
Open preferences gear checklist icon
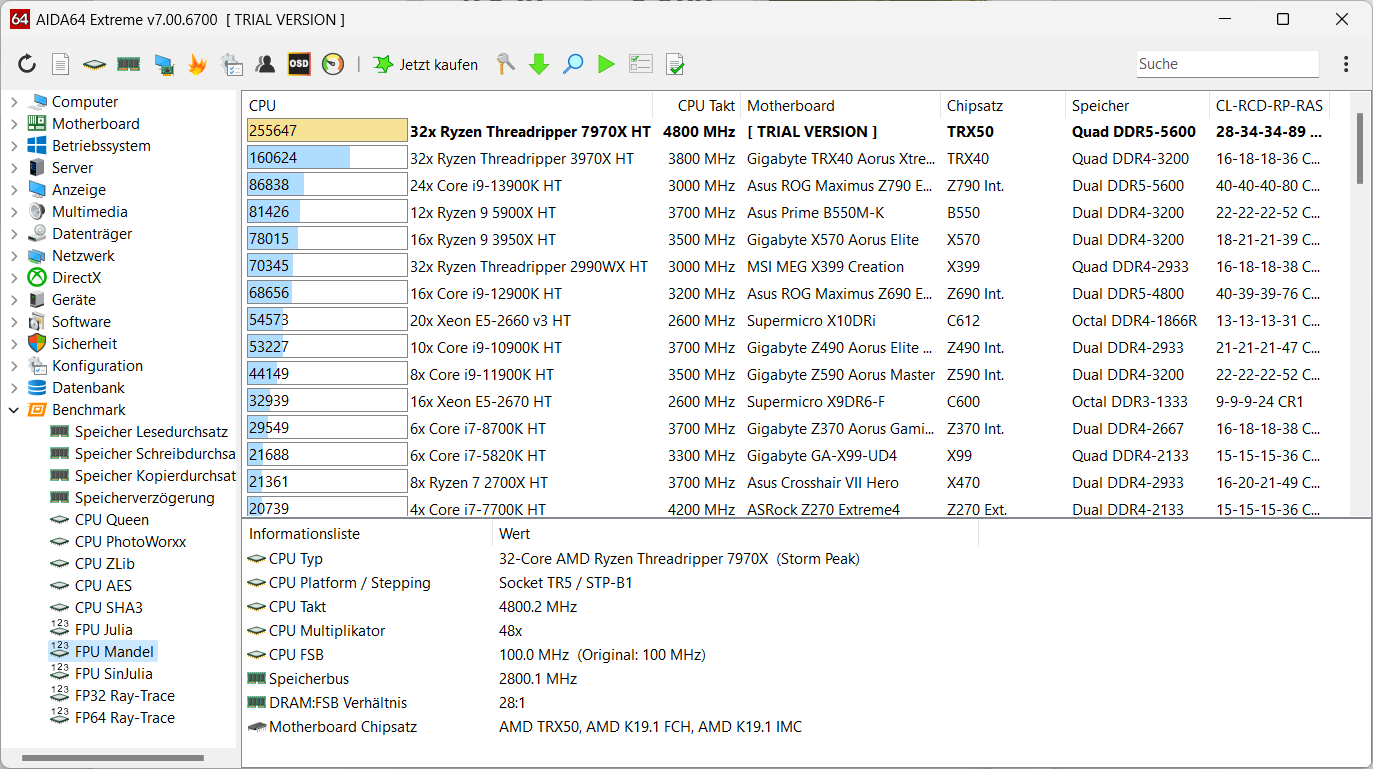[231, 64]
